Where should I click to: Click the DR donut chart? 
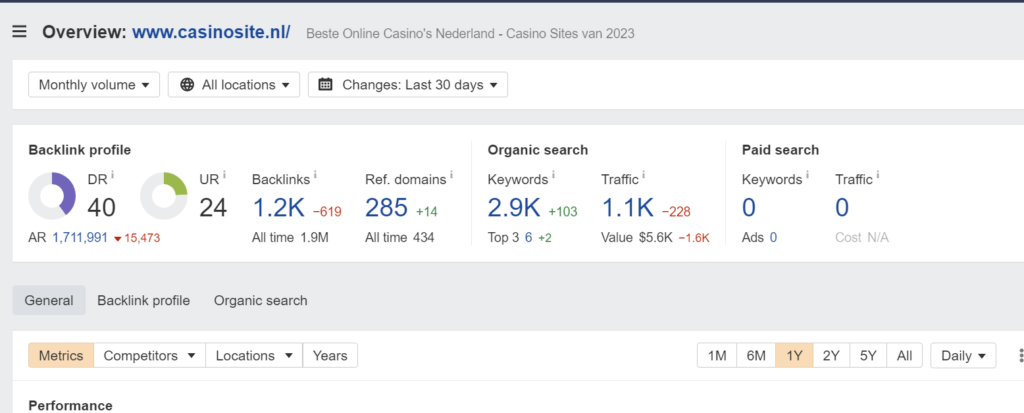click(52, 196)
